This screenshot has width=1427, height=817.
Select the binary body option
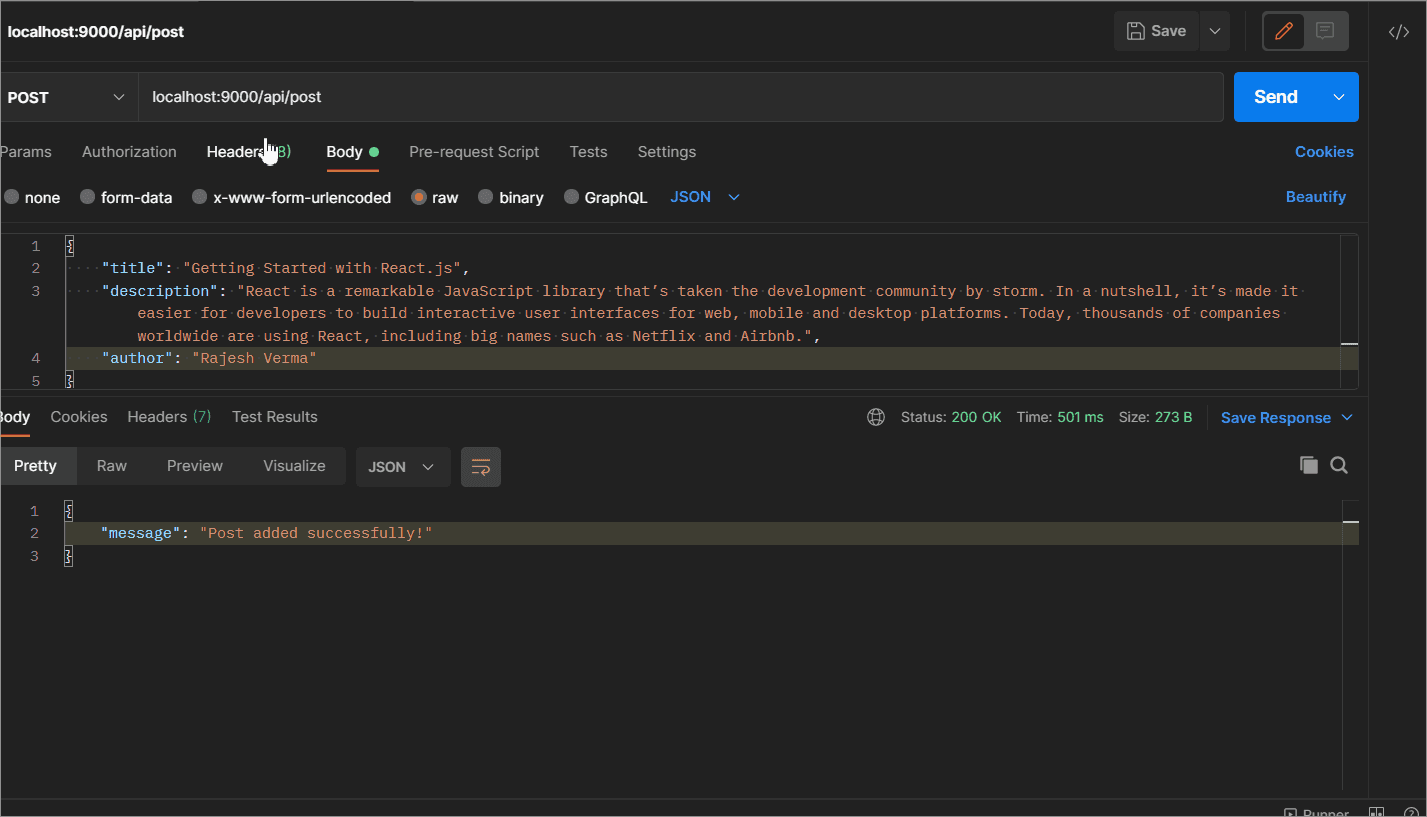pos(486,198)
